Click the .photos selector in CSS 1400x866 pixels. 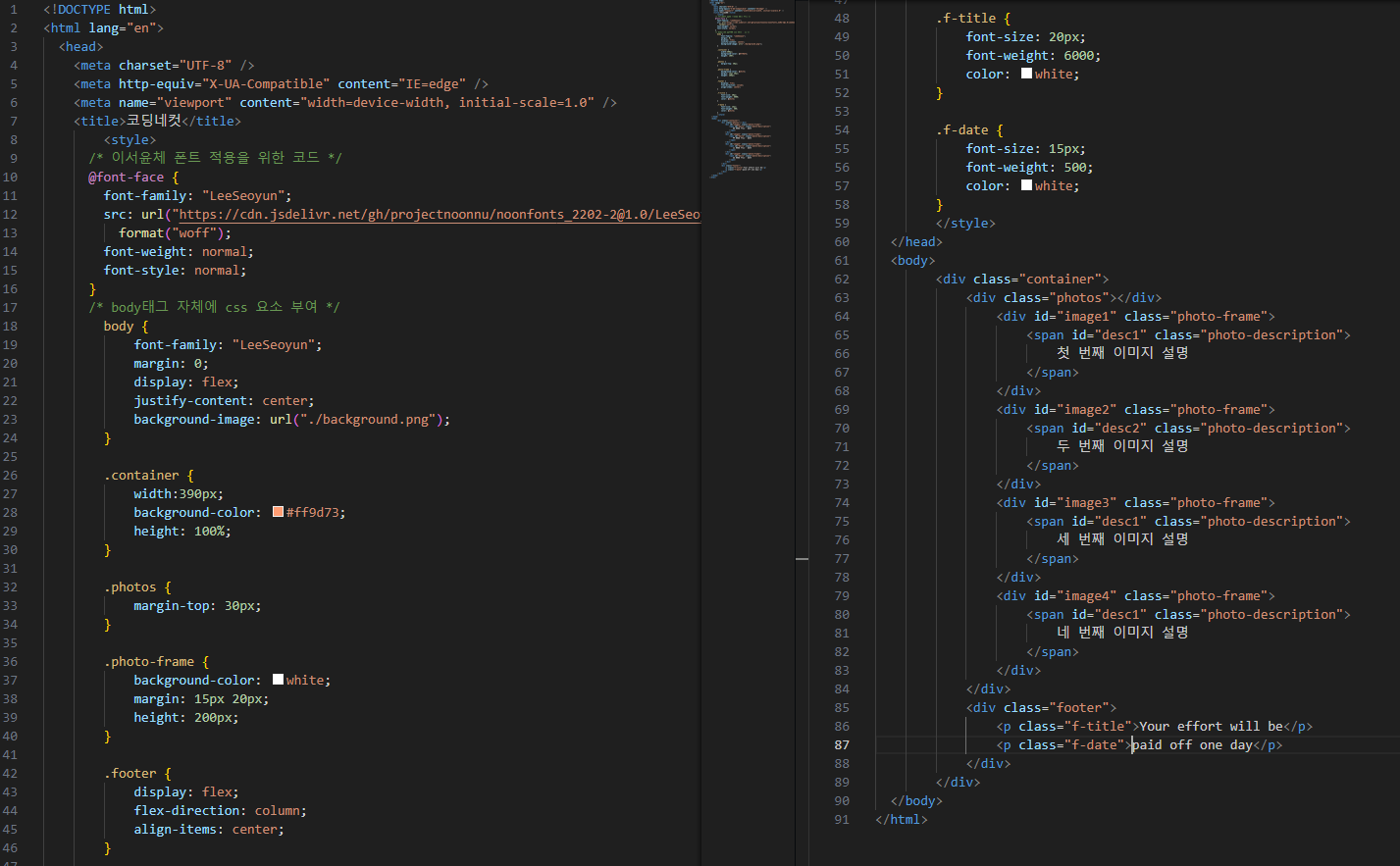coord(130,586)
